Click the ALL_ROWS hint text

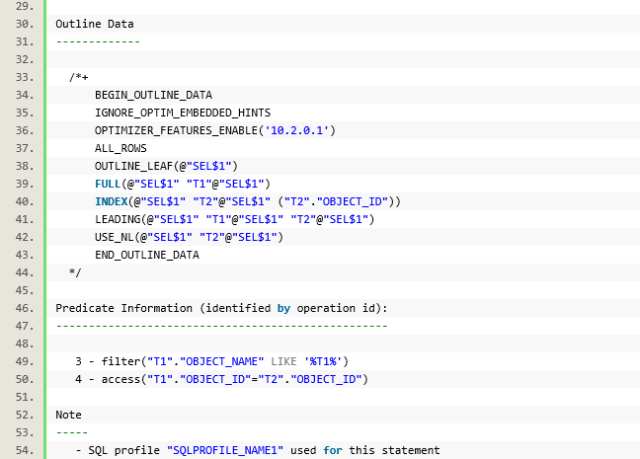(x=120, y=148)
